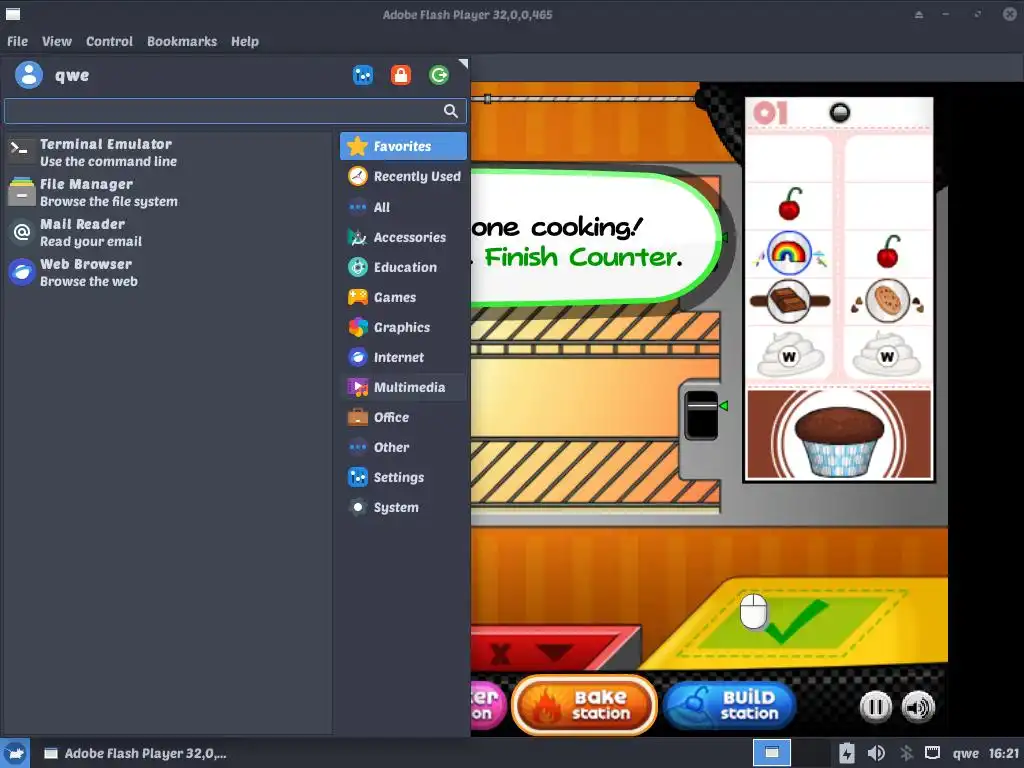Viewport: 1024px width, 768px height.
Task: Click the chocolate bar topping on ticket
Action: 789,301
